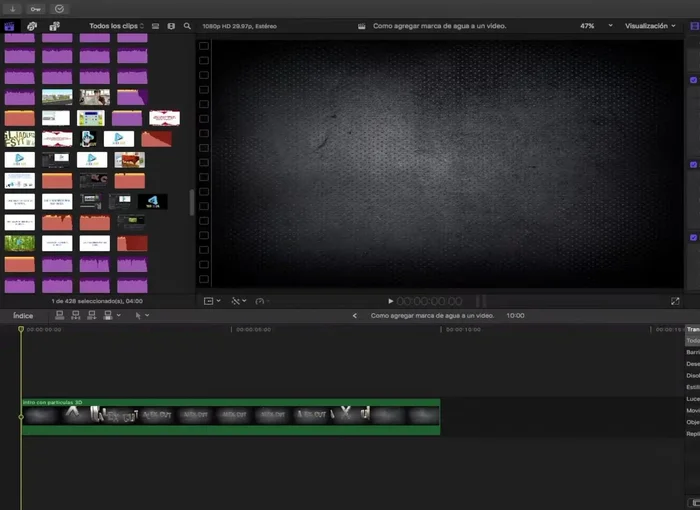Expand the Visualización menu
The width and height of the screenshot is (700, 510).
coord(650,26)
